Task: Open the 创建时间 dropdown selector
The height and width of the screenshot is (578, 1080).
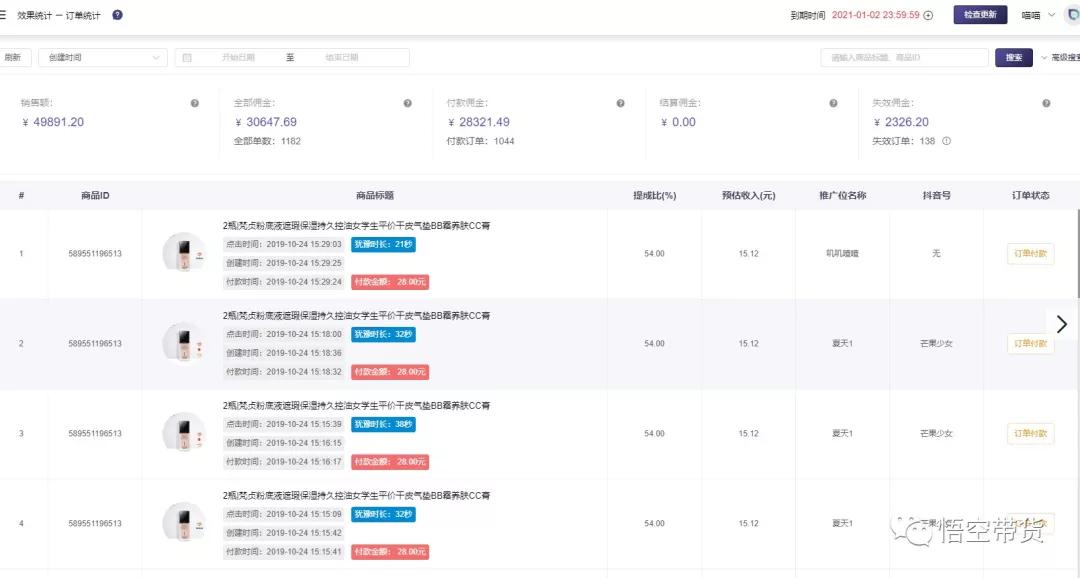Action: pyautogui.click(x=103, y=58)
